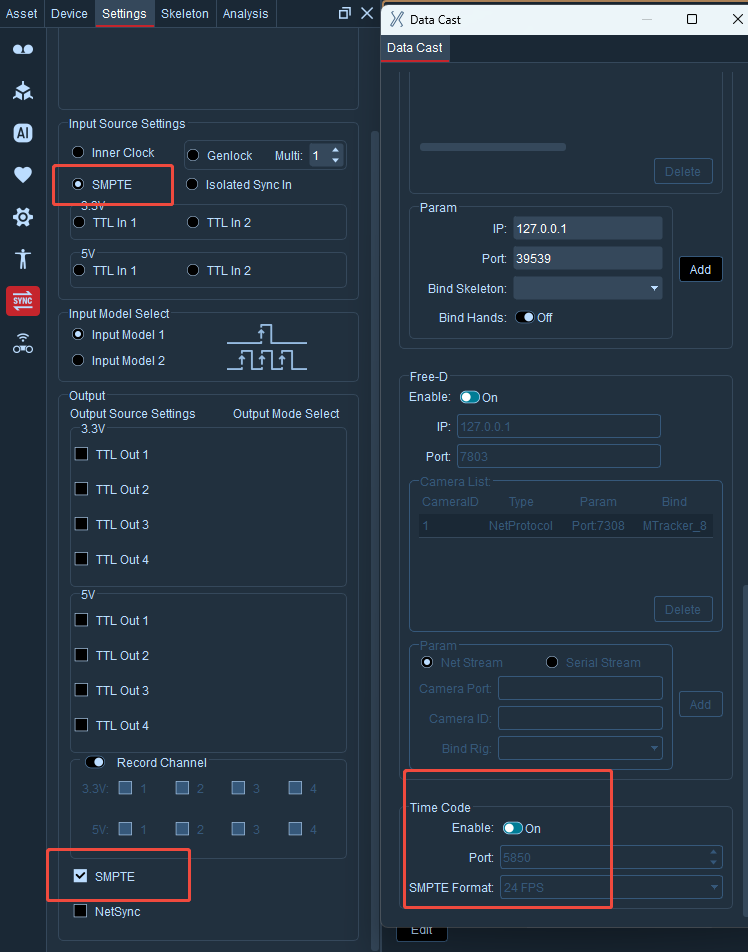
Task: Click the Camera ID input field
Action: [x=580, y=718]
